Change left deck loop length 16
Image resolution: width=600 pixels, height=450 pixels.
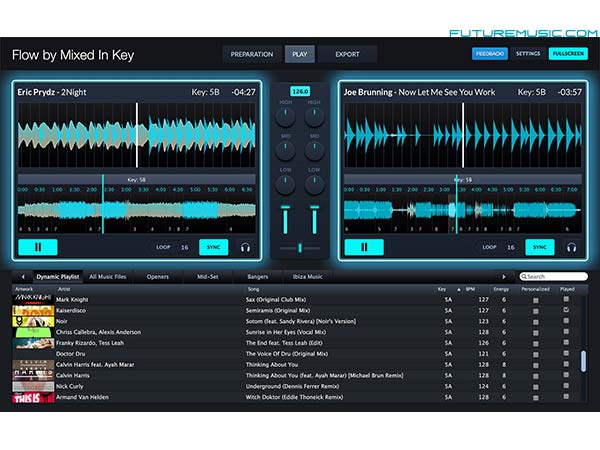184,248
